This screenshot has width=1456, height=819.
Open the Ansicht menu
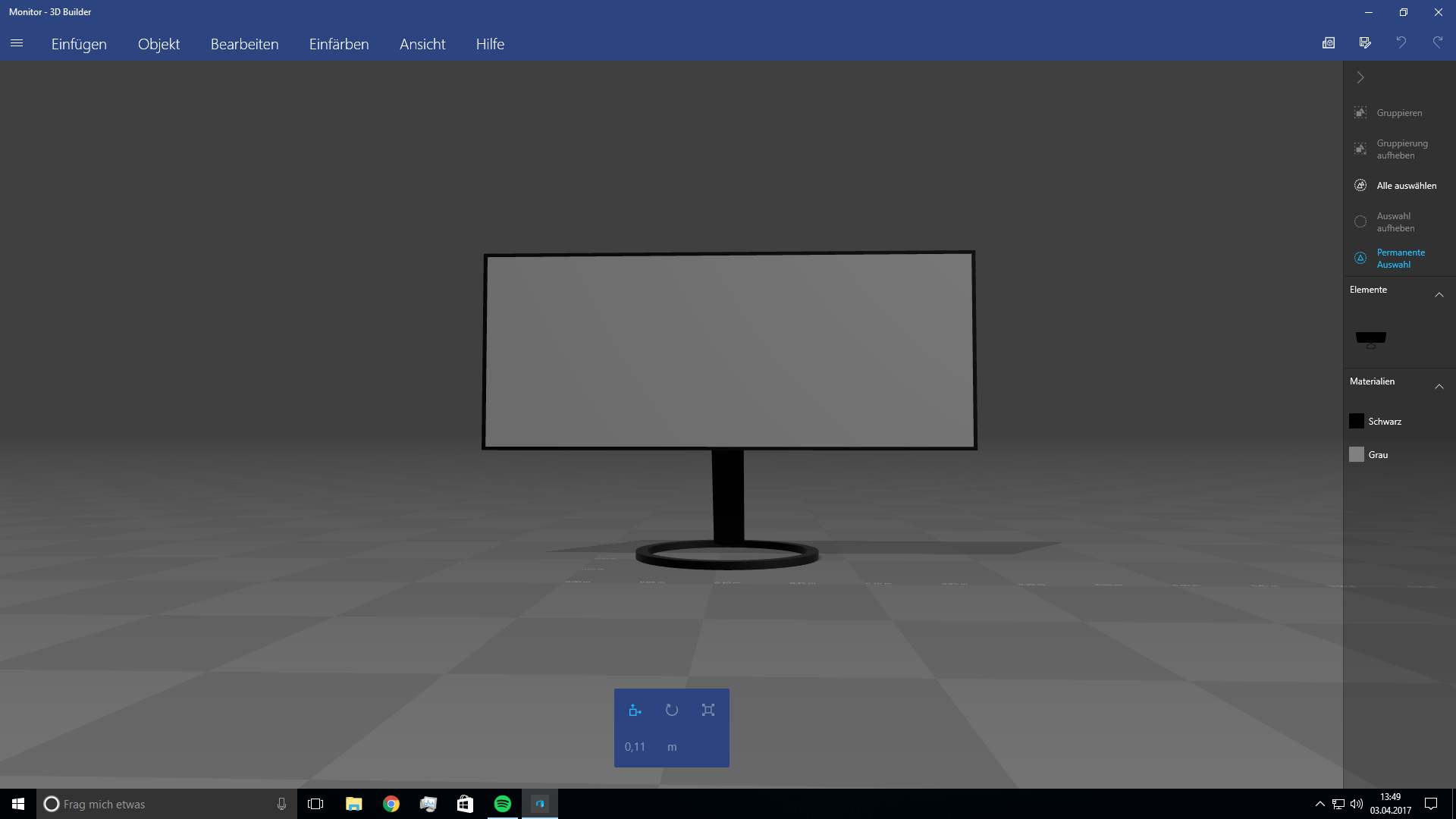(422, 44)
